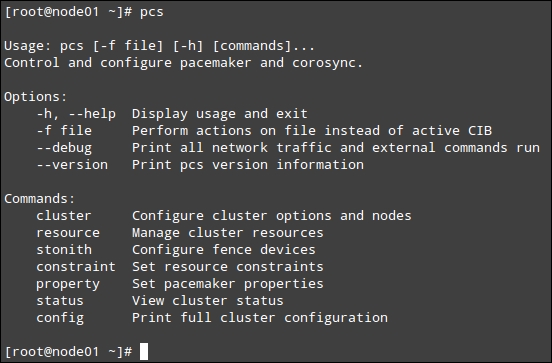Viewport: 552px width, 363px height.
Task: Click the terminal cursor block at the prompt
Action: pos(144,351)
